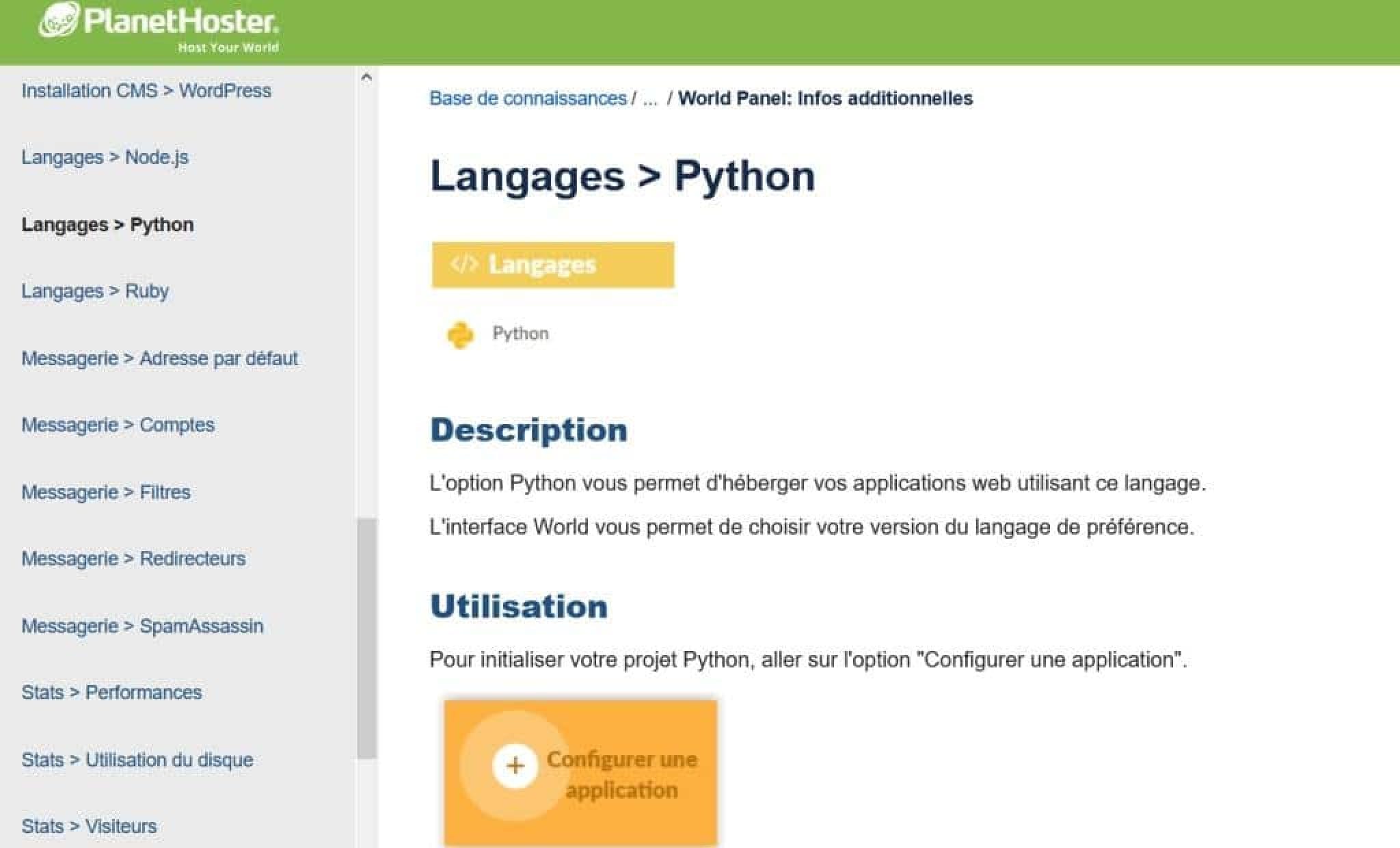Open the World Panel: Infos additionnelles breadcrumb
1400x848 pixels.
pyautogui.click(x=826, y=97)
